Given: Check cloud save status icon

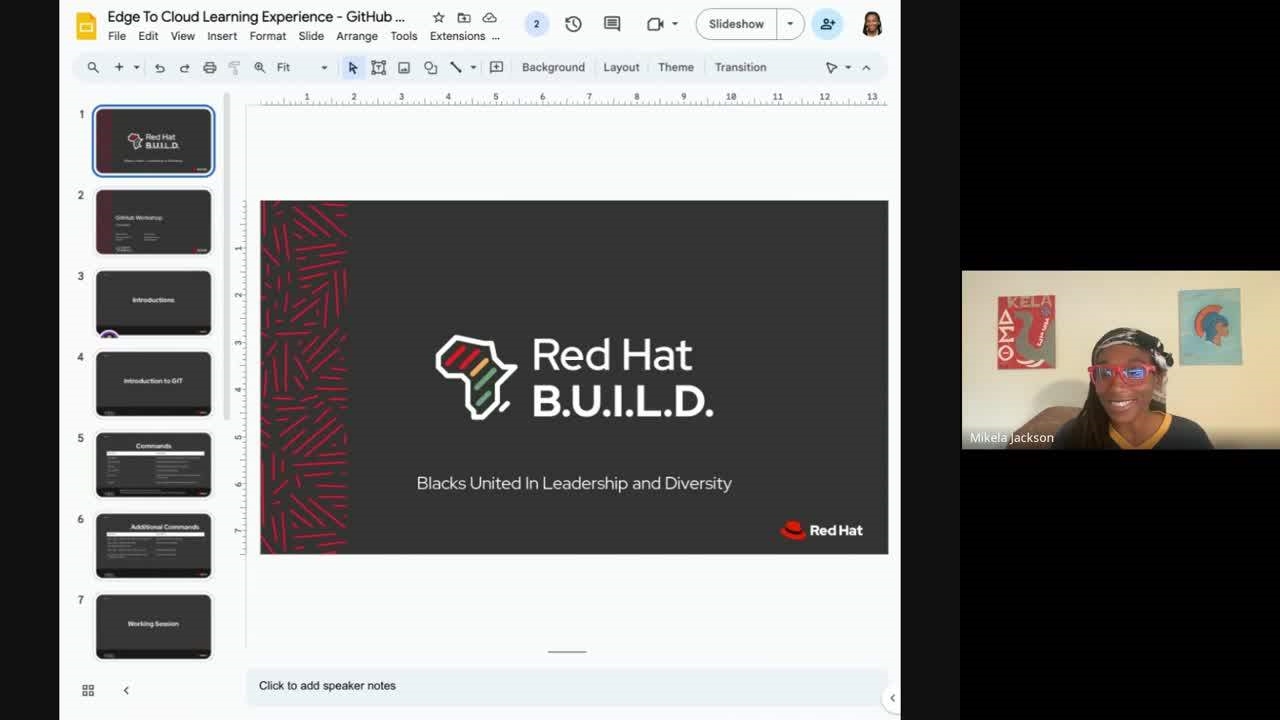Looking at the screenshot, I should 489,17.
